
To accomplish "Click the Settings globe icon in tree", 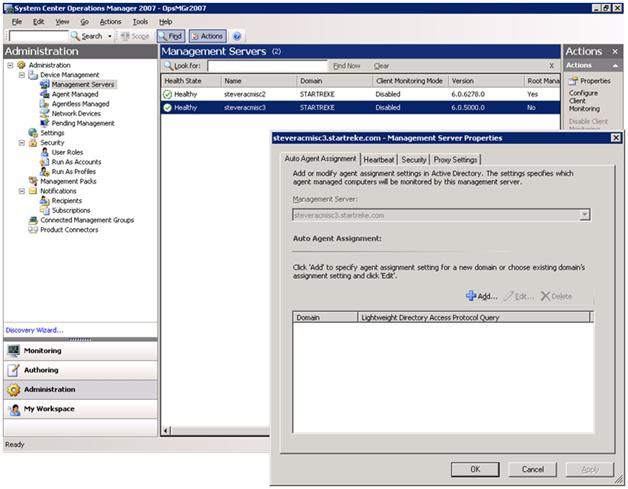I will (33, 133).
